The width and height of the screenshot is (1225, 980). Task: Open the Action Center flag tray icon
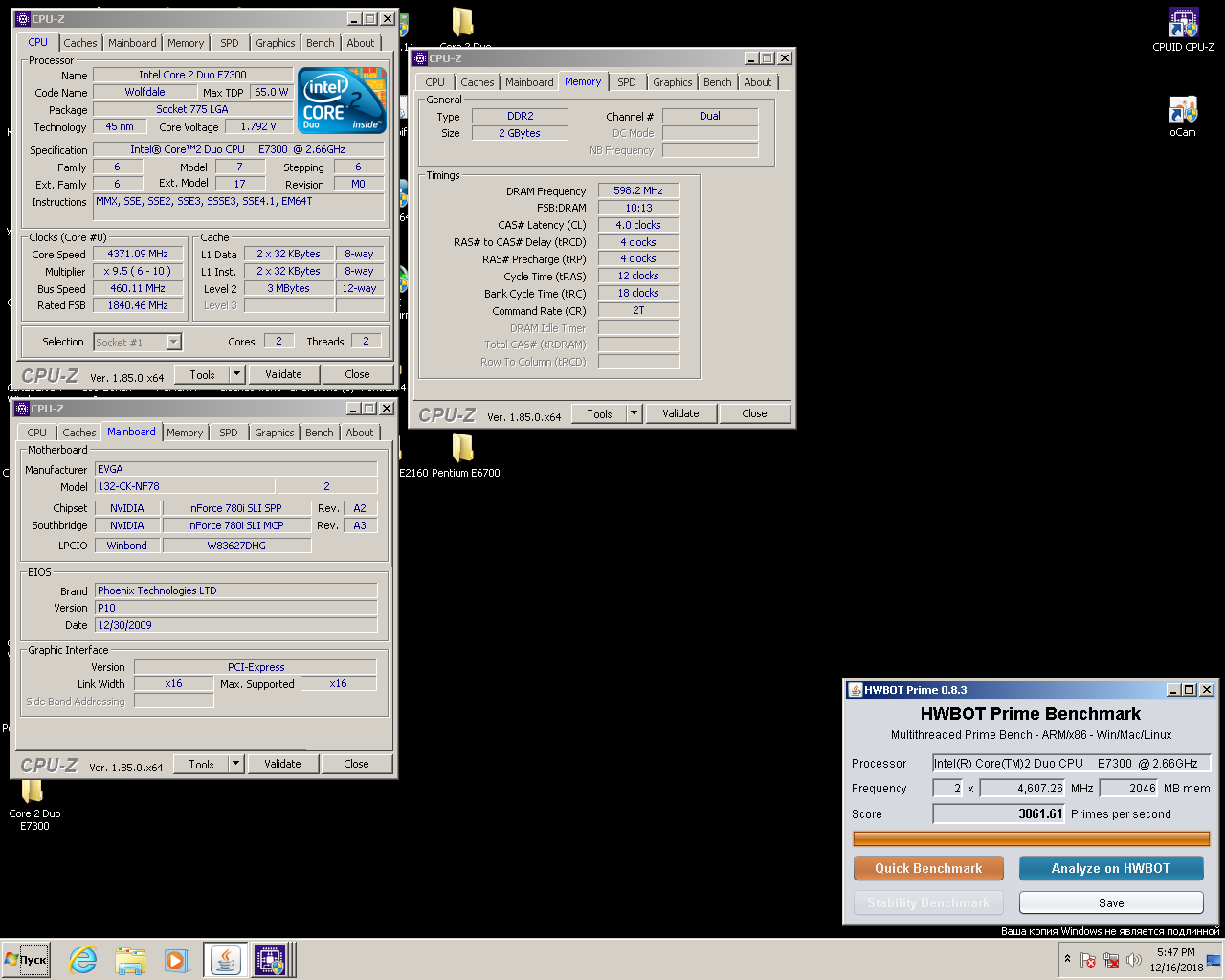click(1088, 960)
